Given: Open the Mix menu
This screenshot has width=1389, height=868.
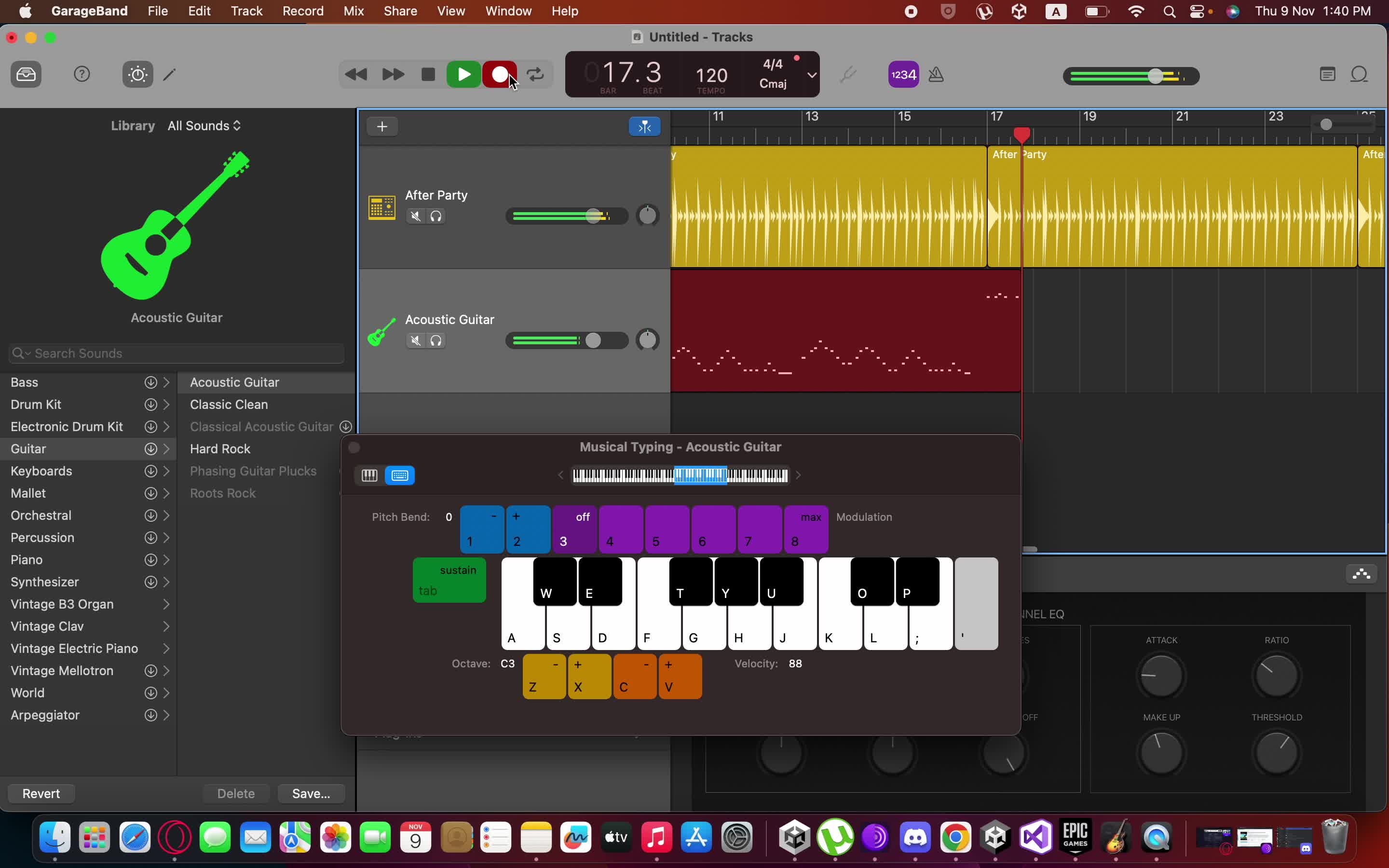Looking at the screenshot, I should click(354, 11).
